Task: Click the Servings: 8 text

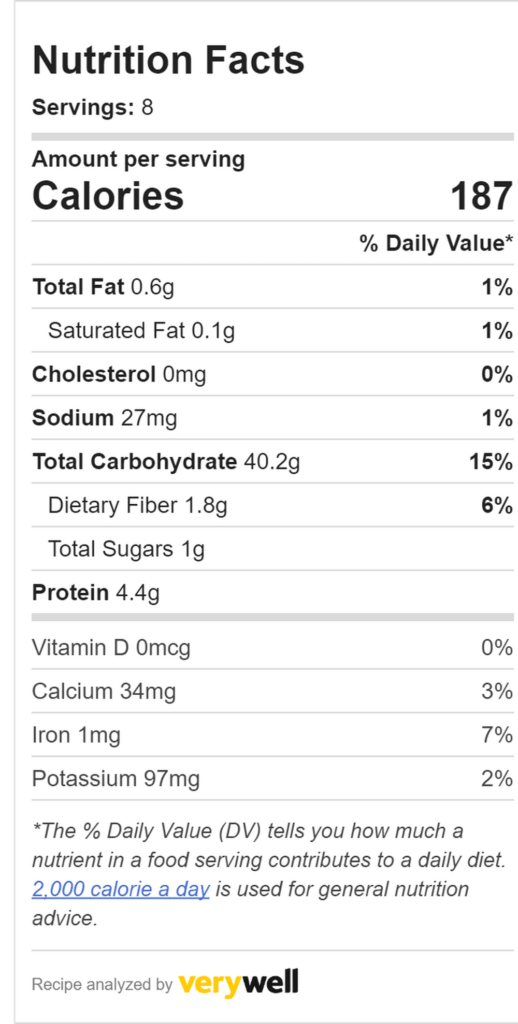Action: click(x=93, y=107)
